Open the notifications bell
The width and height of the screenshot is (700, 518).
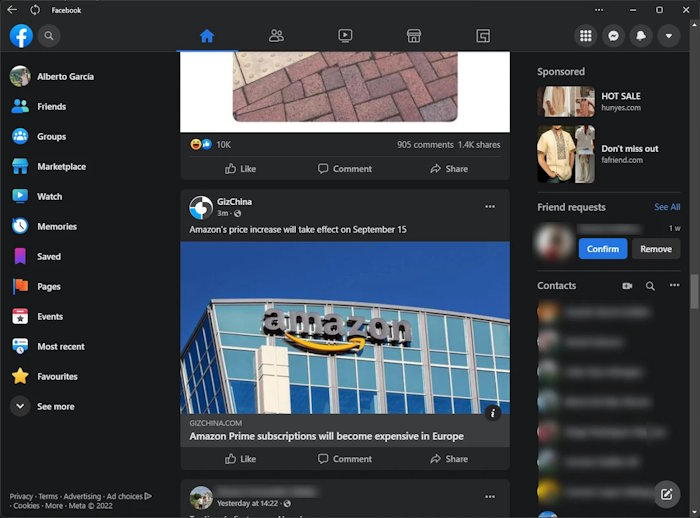click(x=641, y=36)
